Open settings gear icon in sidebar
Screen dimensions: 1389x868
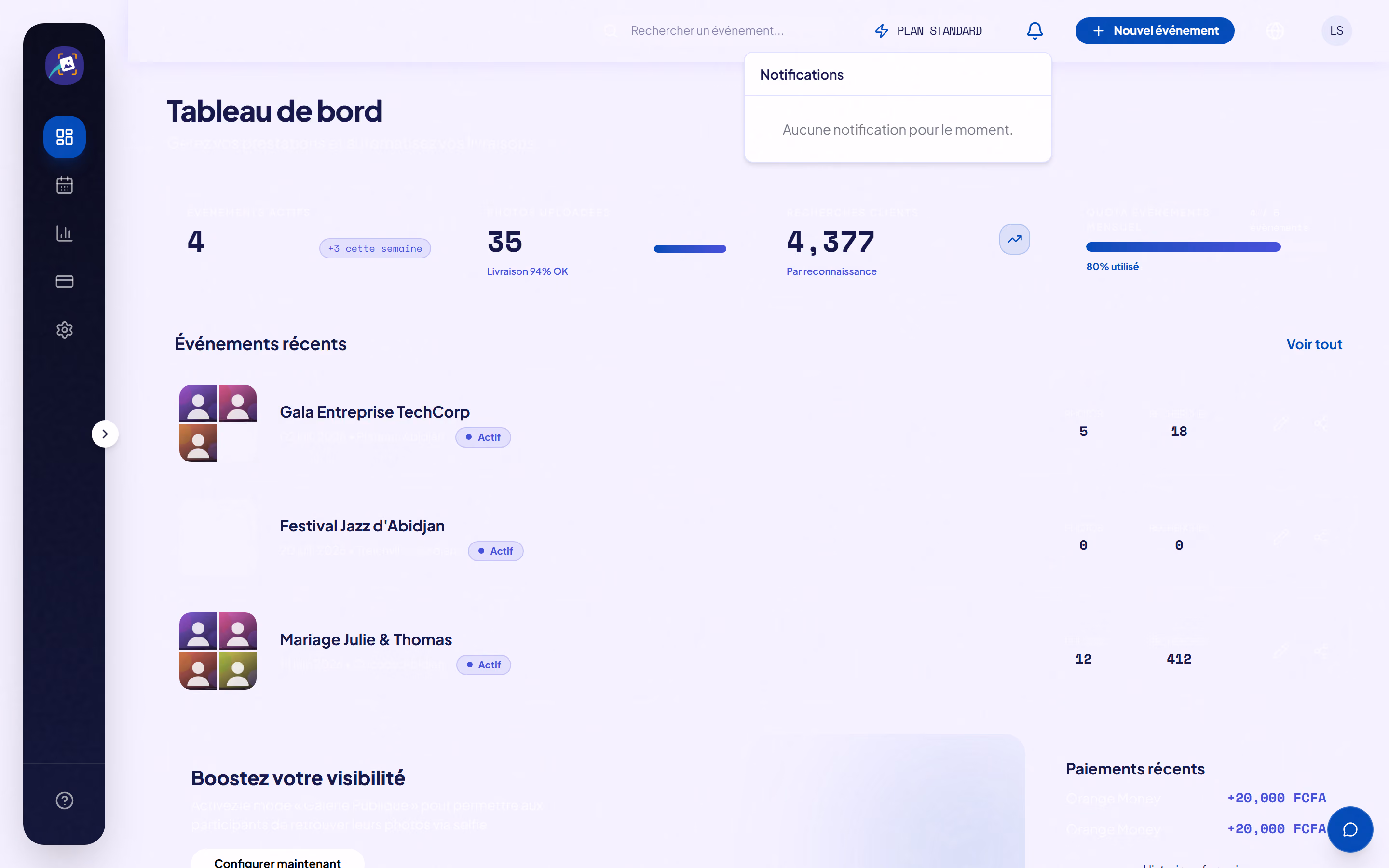[64, 329]
